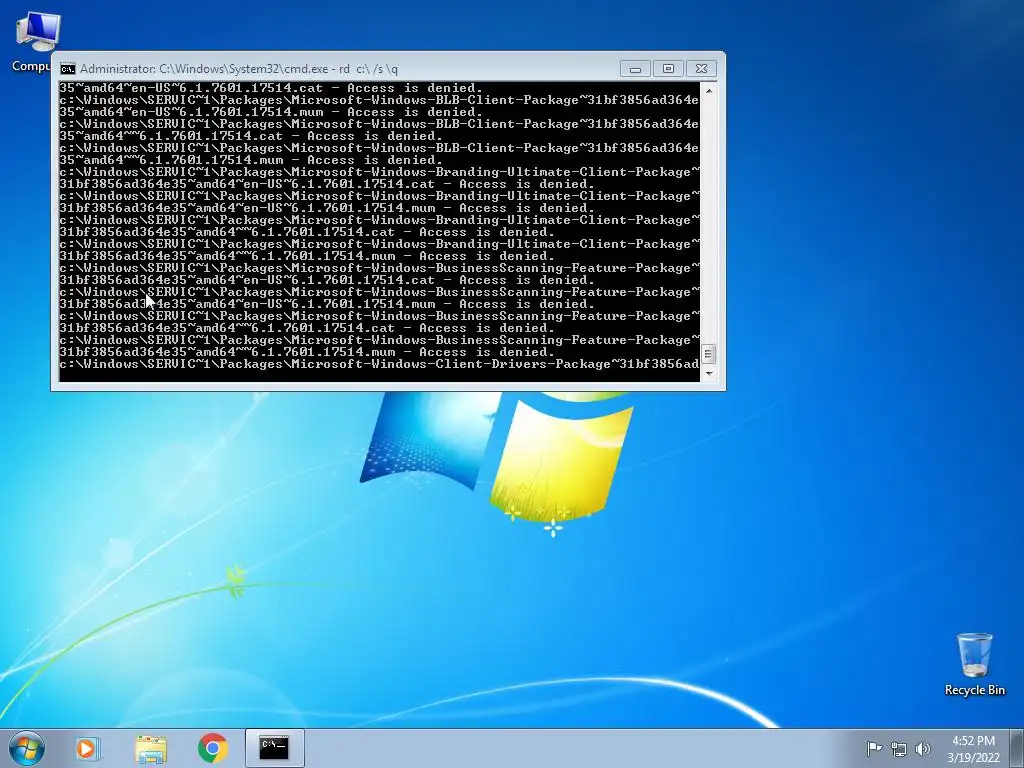Click the console scrollbar thumb

click(x=709, y=353)
